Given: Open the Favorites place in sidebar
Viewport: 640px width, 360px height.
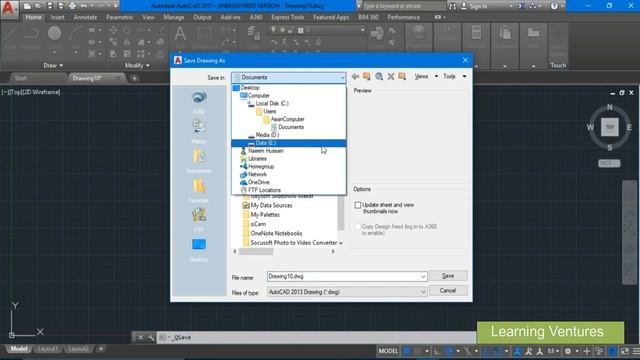Looking at the screenshot, I should [199, 191].
